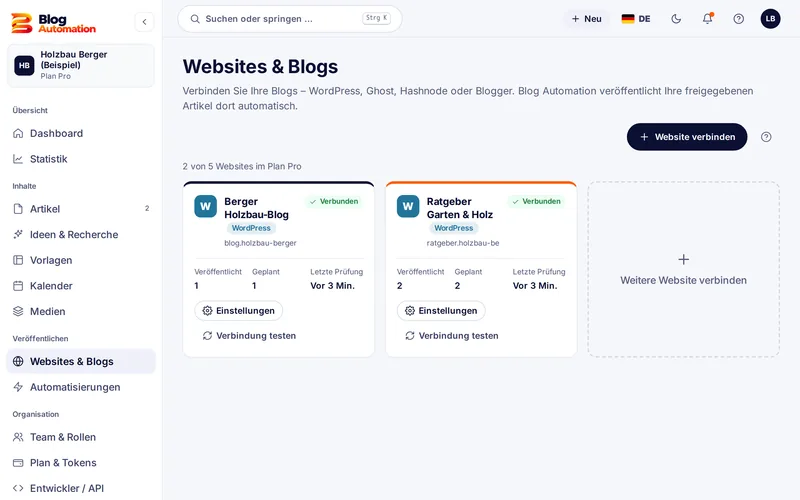Open notifications bell
The height and width of the screenshot is (500, 800).
(x=707, y=19)
